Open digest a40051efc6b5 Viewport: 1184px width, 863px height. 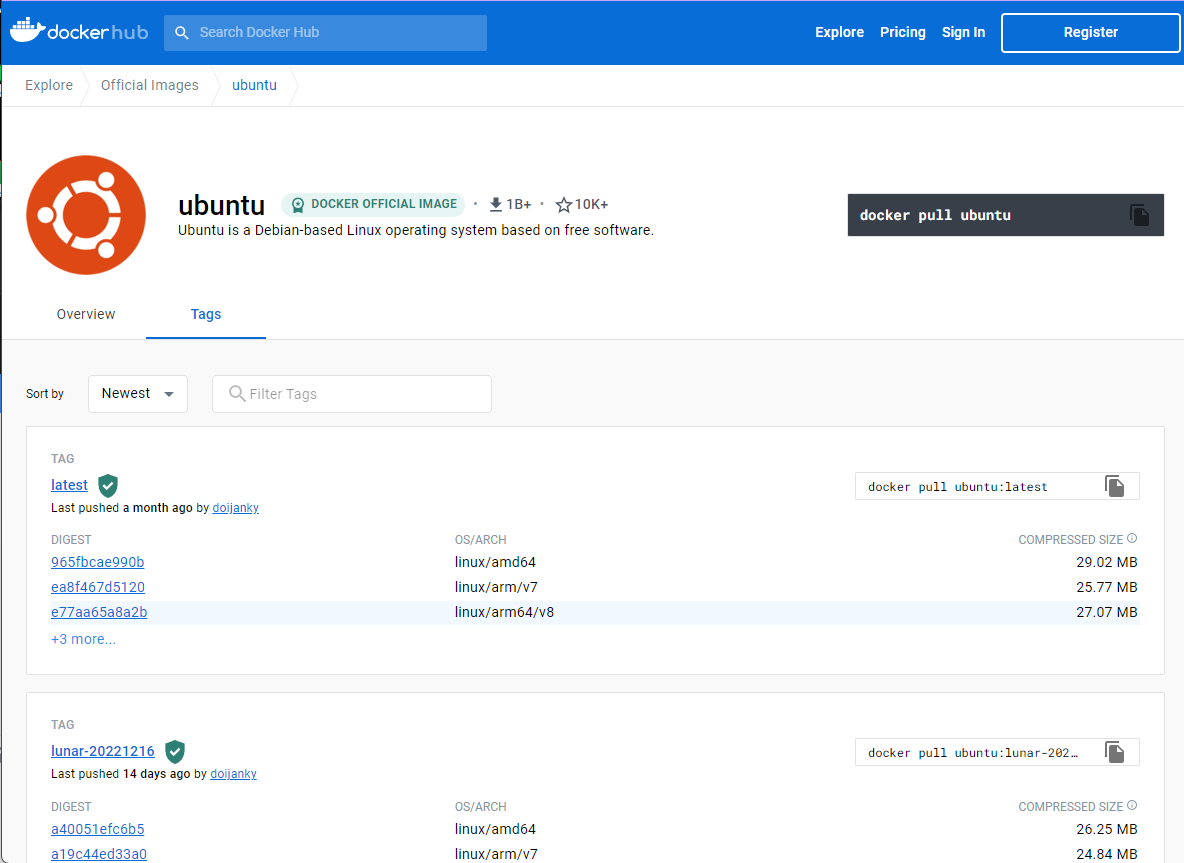tap(97, 829)
